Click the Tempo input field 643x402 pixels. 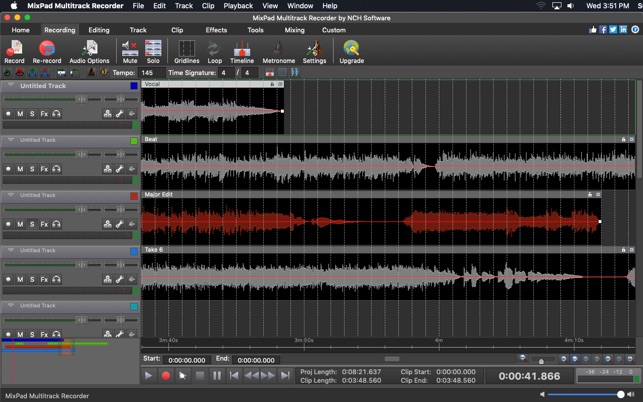[150, 73]
